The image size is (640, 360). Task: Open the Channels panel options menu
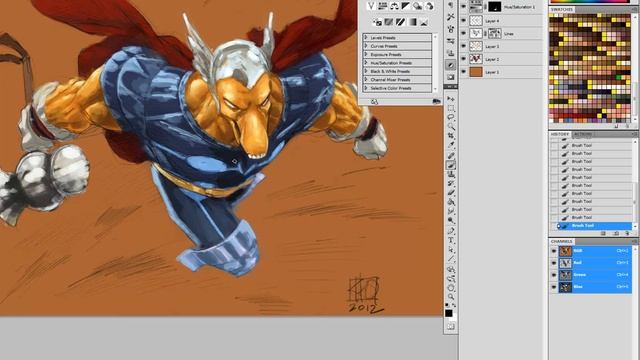pos(634,241)
